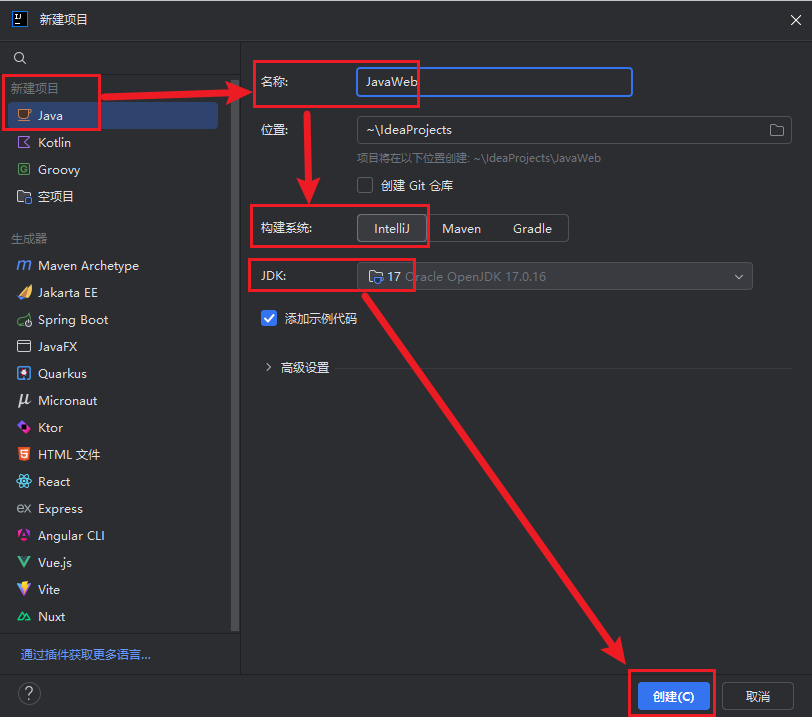
Task: Click the empty project folder icon
Action: [x=24, y=197]
